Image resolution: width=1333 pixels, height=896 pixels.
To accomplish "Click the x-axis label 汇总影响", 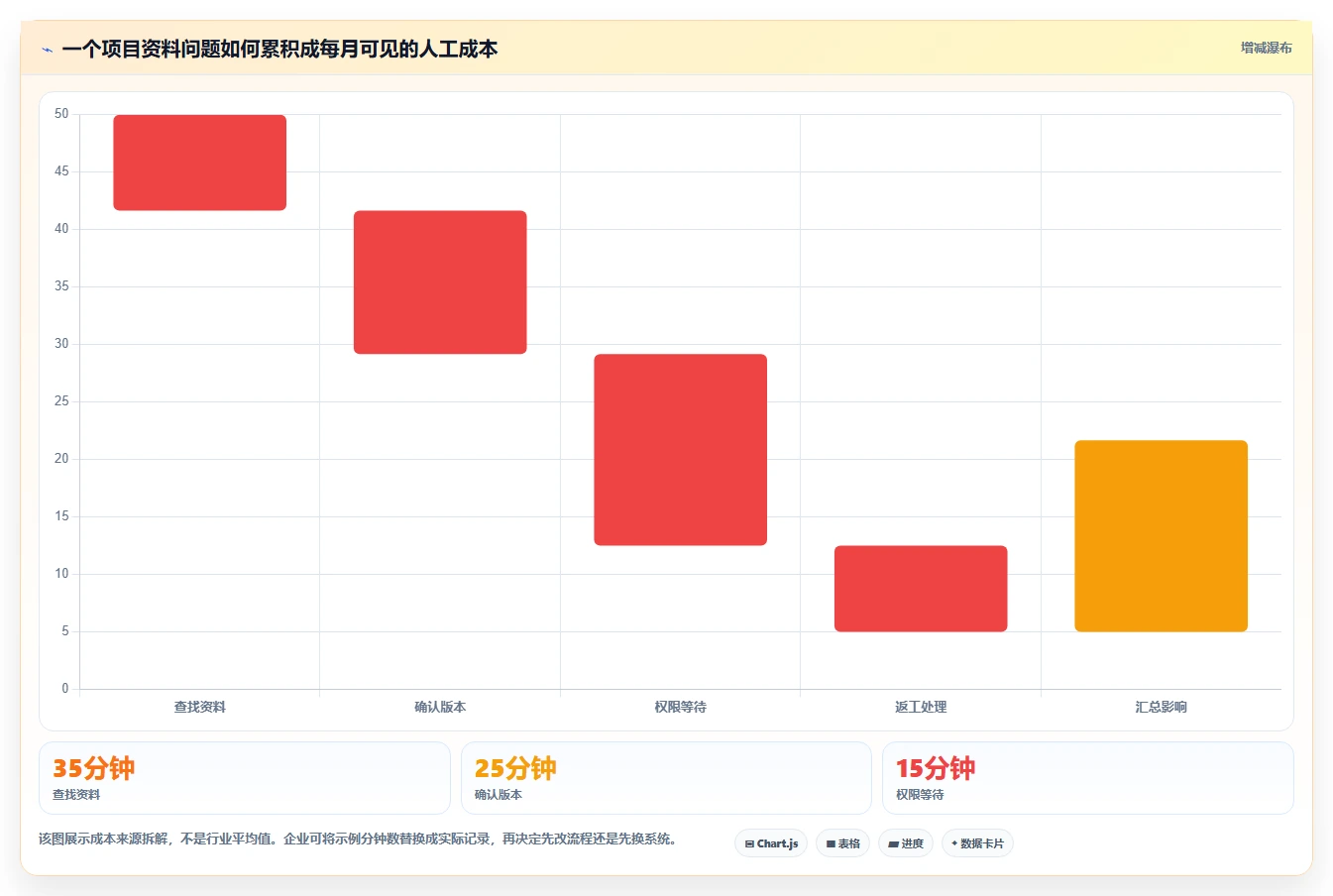I will 1162,707.
